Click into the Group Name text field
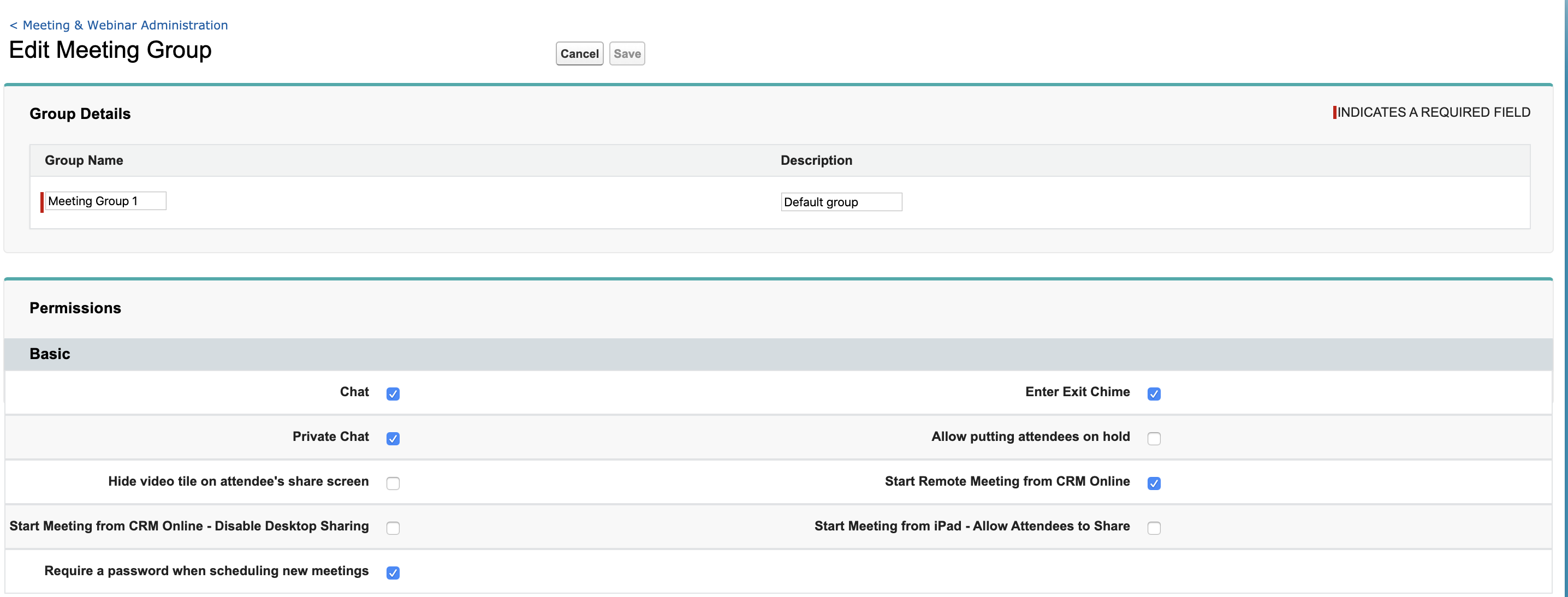1568x597 pixels. pos(105,201)
